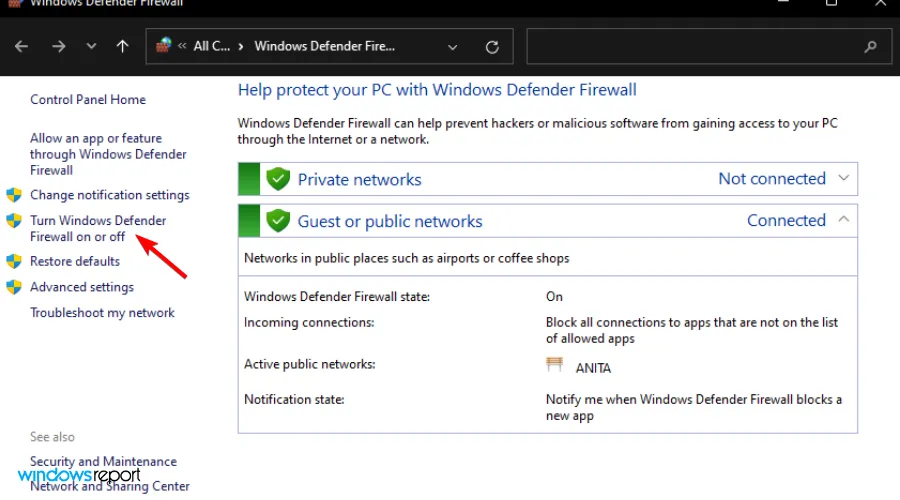Expand the Private networks section
Screen dimensions: 900x500
844,179
